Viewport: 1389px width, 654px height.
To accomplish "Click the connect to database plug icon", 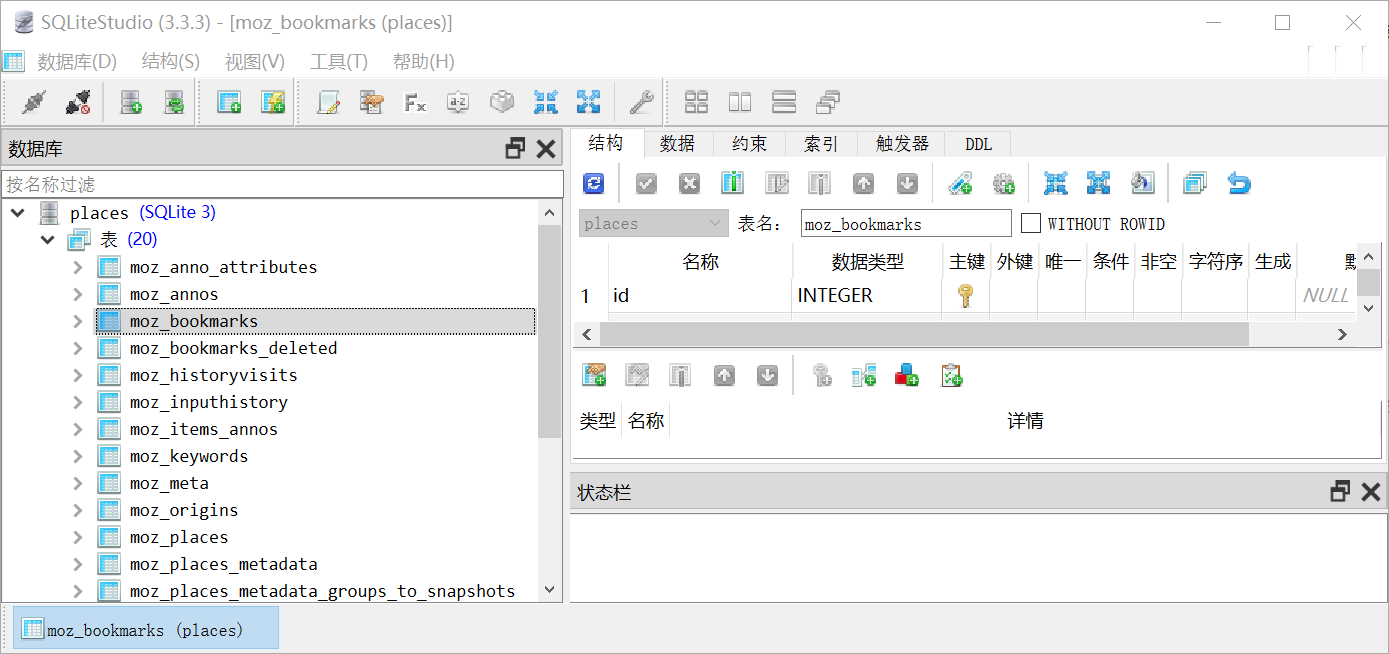I will coord(34,102).
